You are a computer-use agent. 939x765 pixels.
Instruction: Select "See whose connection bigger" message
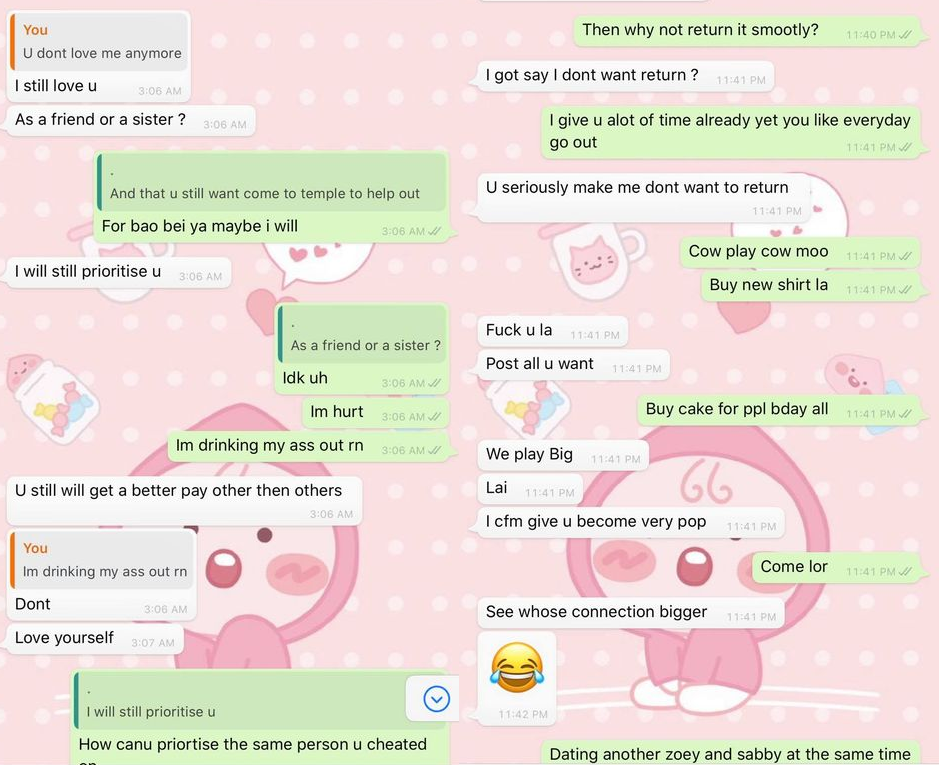(631, 613)
